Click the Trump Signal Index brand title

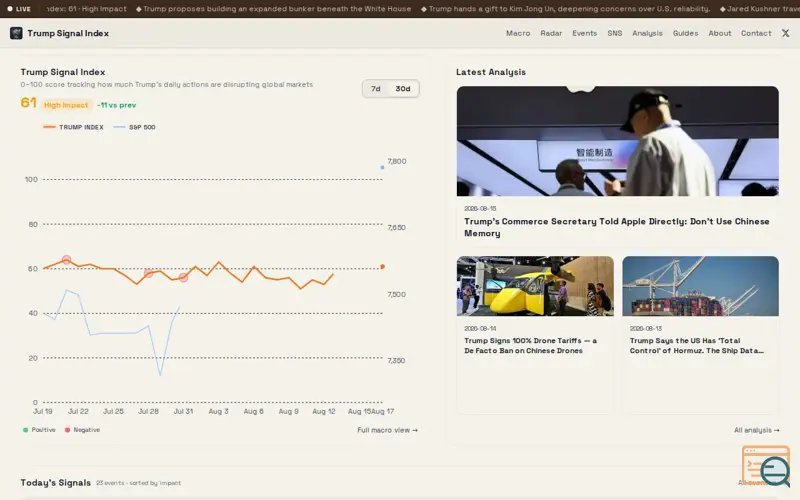[x=68, y=33]
